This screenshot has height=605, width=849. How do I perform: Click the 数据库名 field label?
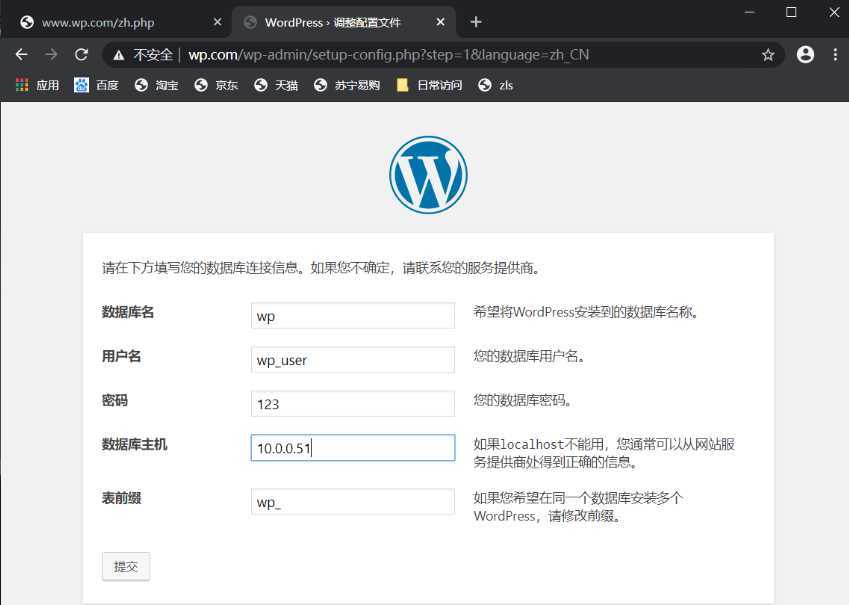pyautogui.click(x=128, y=312)
